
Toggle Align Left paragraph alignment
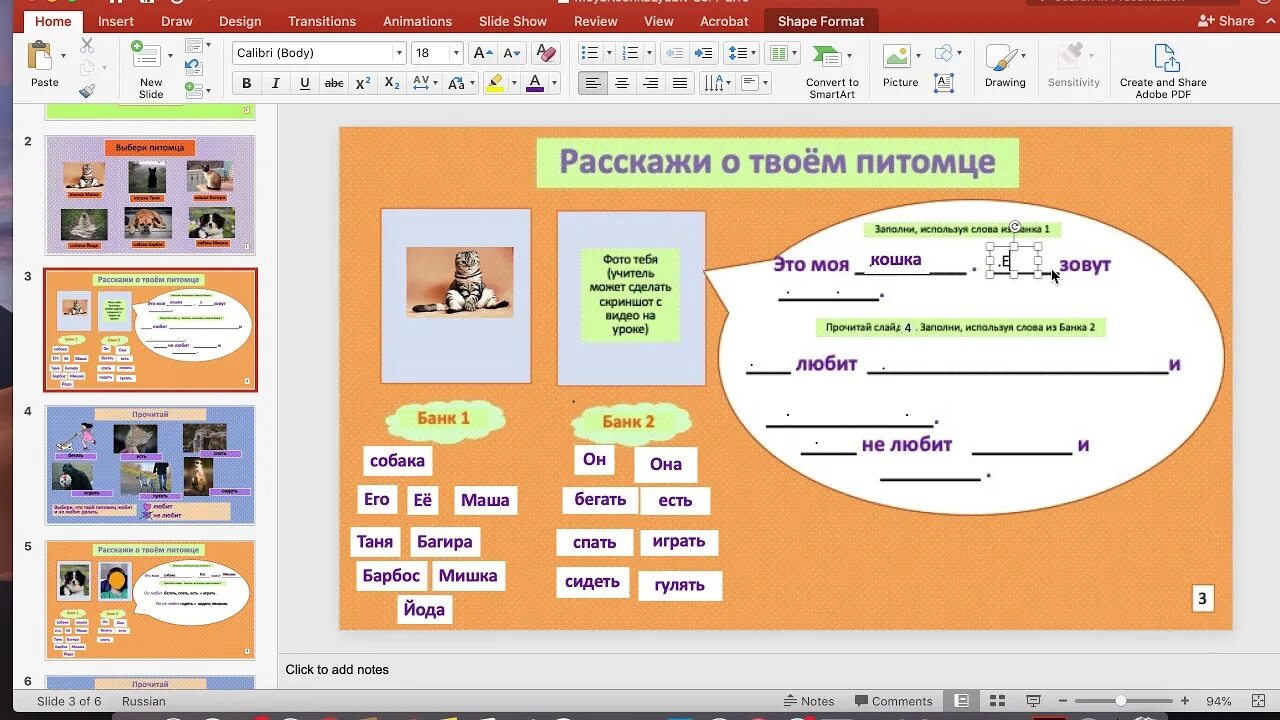pos(593,84)
